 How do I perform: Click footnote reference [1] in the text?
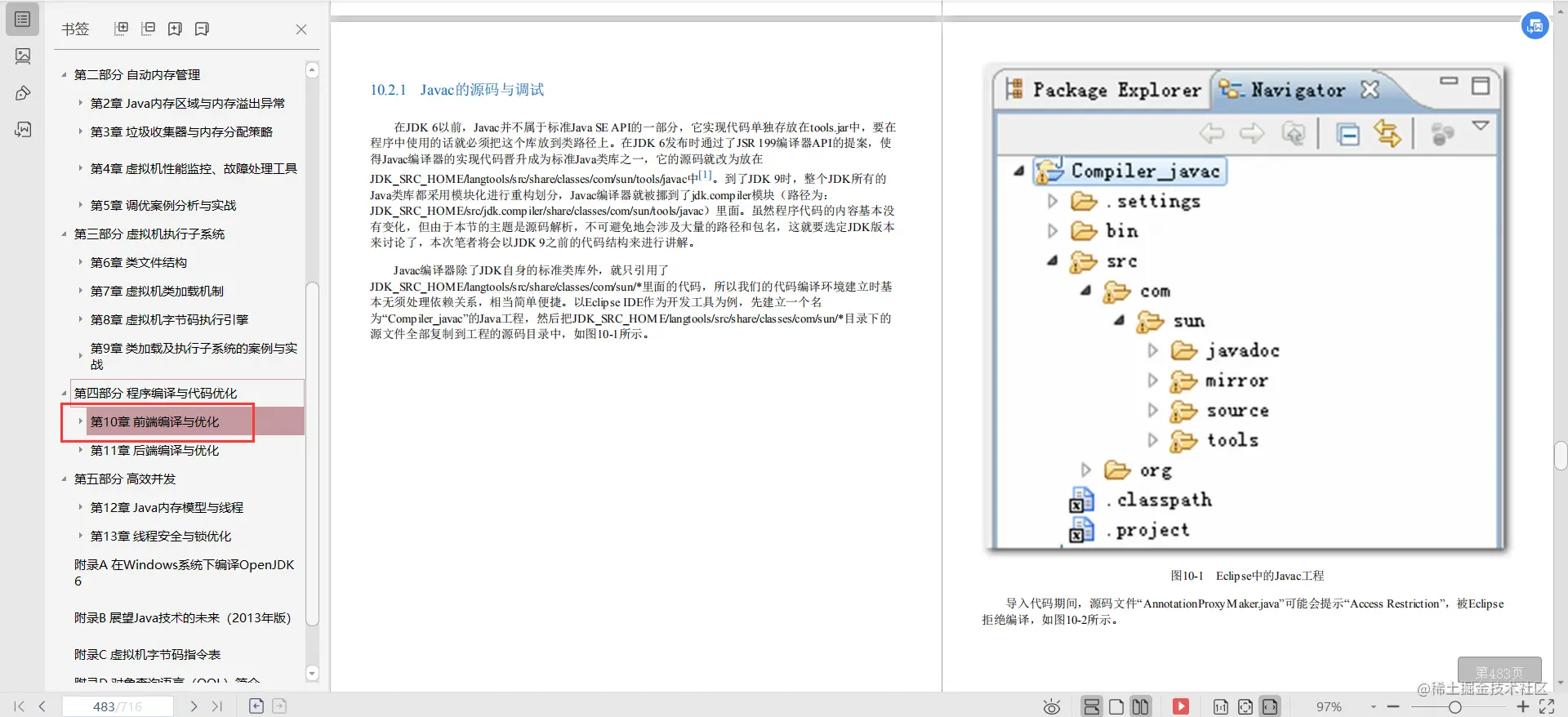(706, 175)
